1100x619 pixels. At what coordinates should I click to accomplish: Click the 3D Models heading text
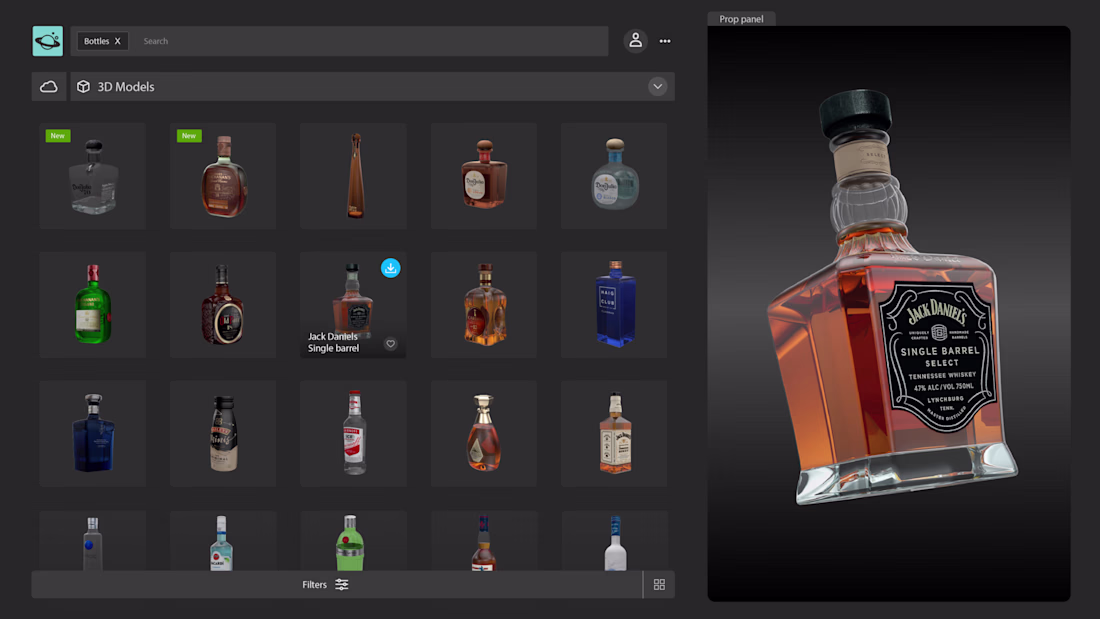126,87
